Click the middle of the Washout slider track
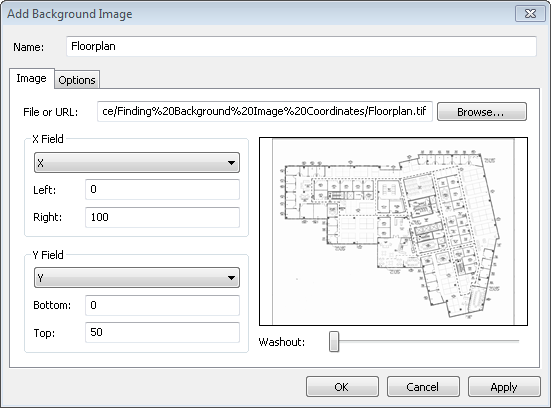The image size is (551, 408). point(424,341)
